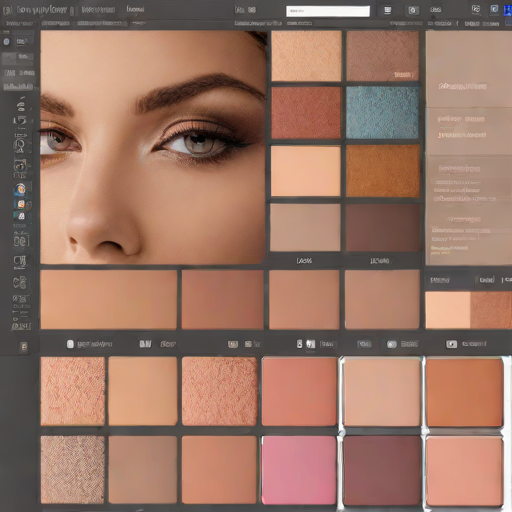
Task: Select the taupe swatch below the smooth light-orange swatch
Action: click(143, 469)
